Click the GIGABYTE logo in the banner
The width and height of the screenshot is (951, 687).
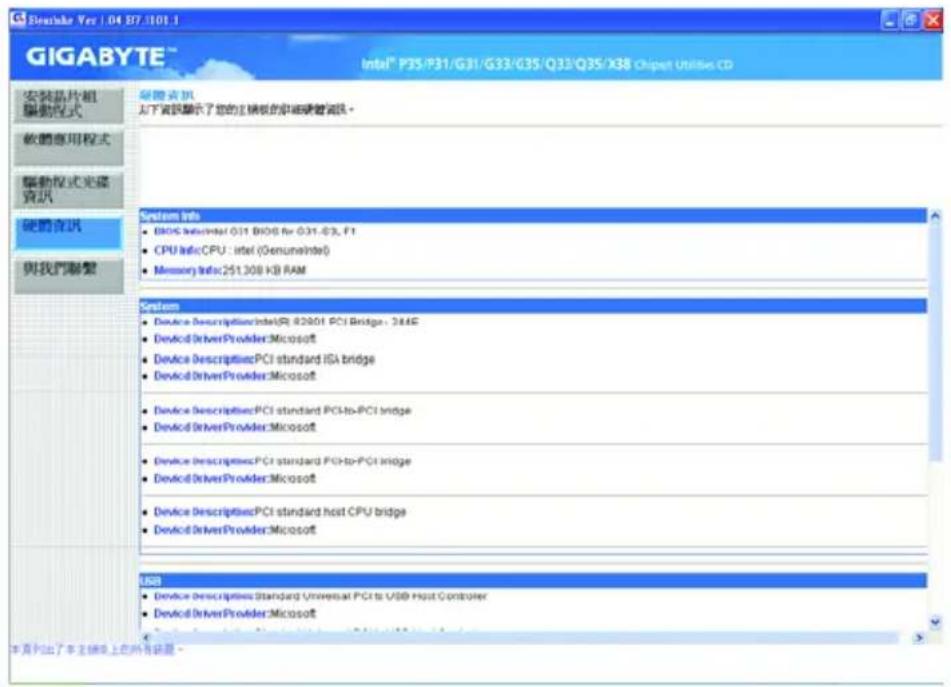point(101,57)
